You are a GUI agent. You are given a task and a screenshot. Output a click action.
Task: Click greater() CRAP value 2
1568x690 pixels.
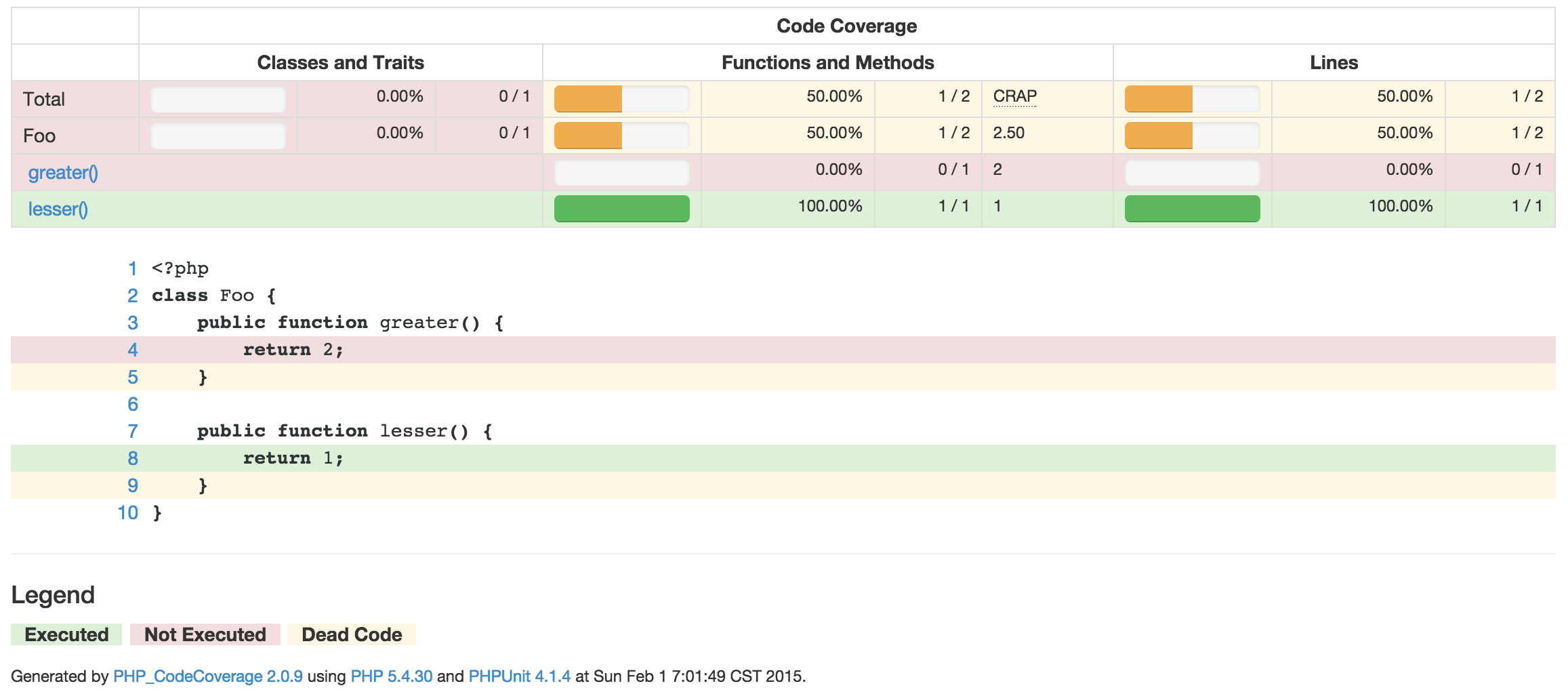point(997,169)
